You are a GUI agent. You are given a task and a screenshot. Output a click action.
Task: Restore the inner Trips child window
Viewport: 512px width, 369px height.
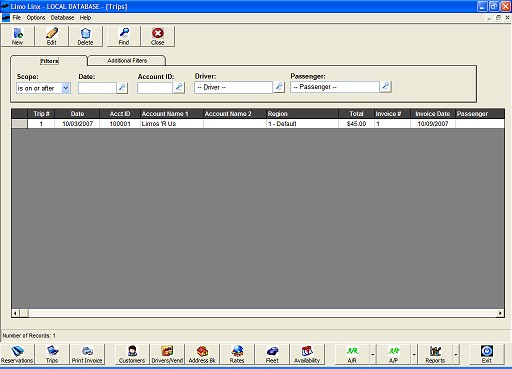498,18
